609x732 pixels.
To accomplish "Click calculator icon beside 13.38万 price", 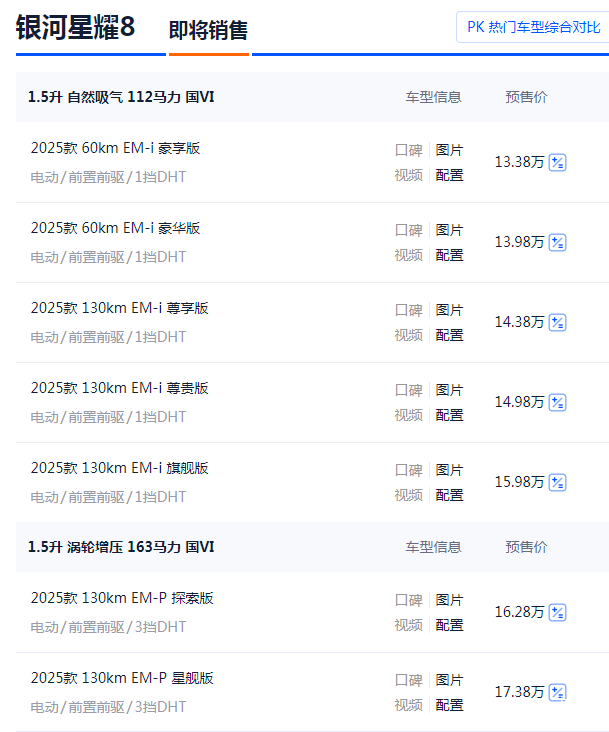I will tap(558, 162).
